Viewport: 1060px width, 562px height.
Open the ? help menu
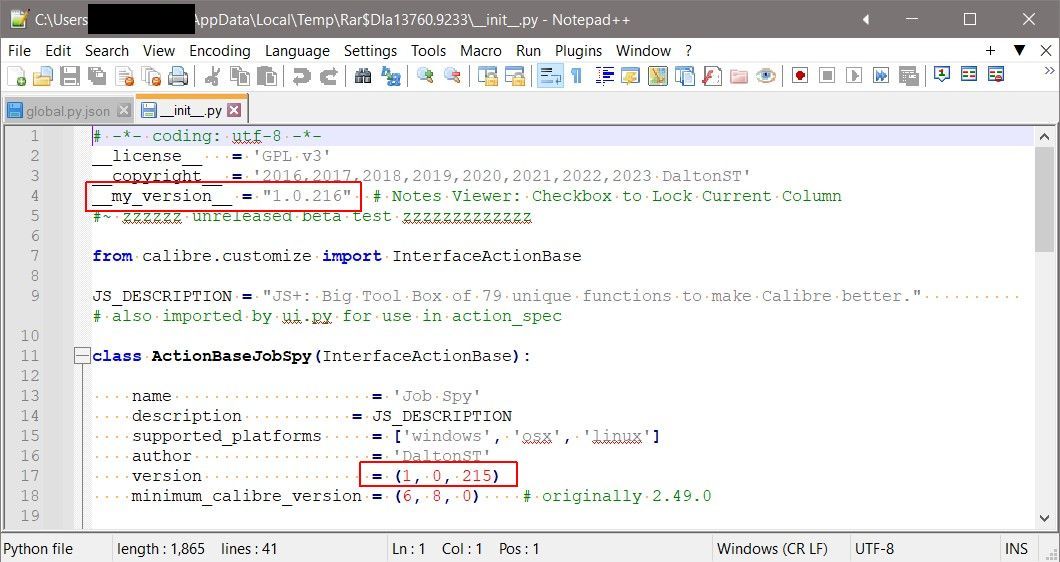(x=688, y=51)
